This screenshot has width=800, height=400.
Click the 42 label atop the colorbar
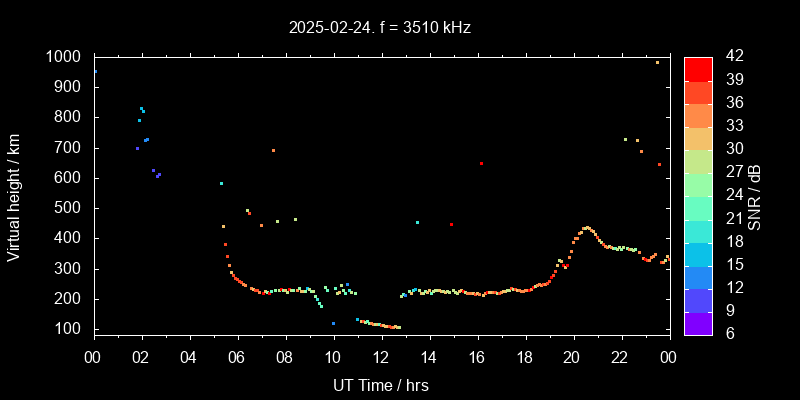click(732, 57)
